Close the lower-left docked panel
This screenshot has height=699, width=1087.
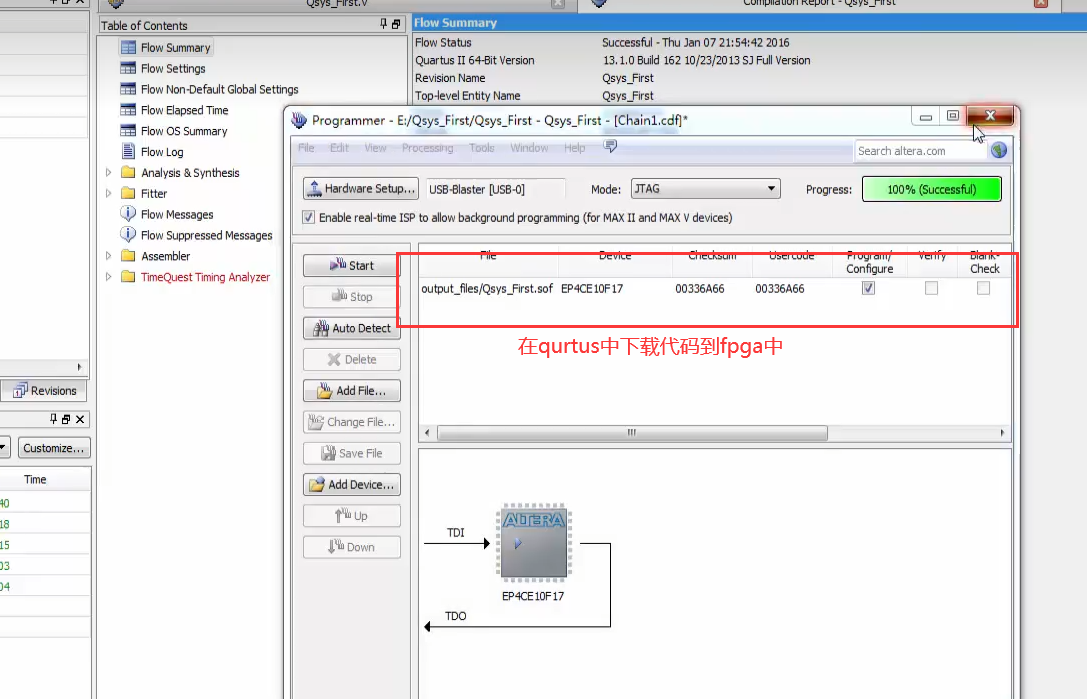[80, 419]
